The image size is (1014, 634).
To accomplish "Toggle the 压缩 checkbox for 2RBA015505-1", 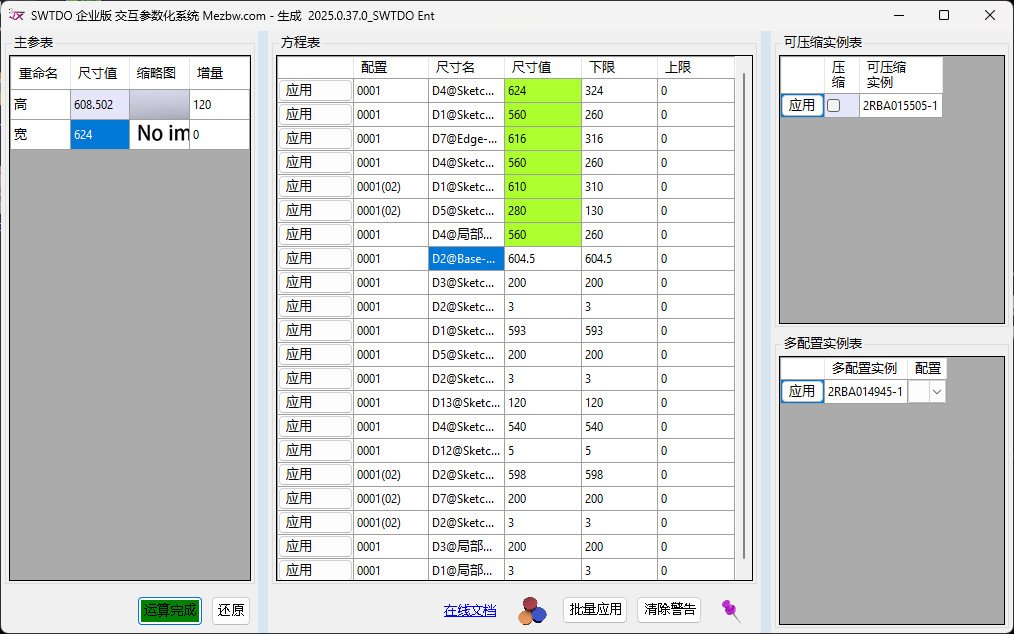I will [833, 105].
